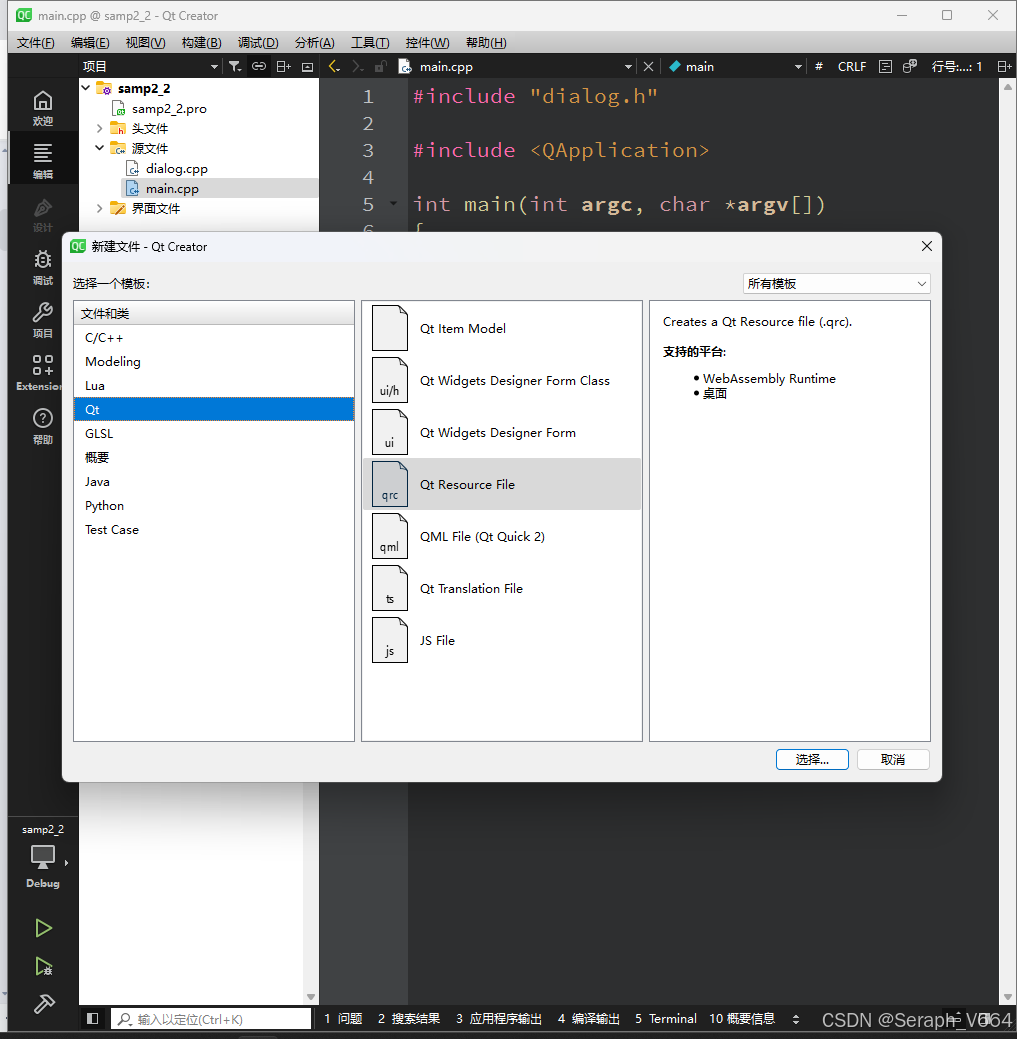Open the 帮助(H) menu
Screen dimensions: 1017x1039
(x=486, y=42)
